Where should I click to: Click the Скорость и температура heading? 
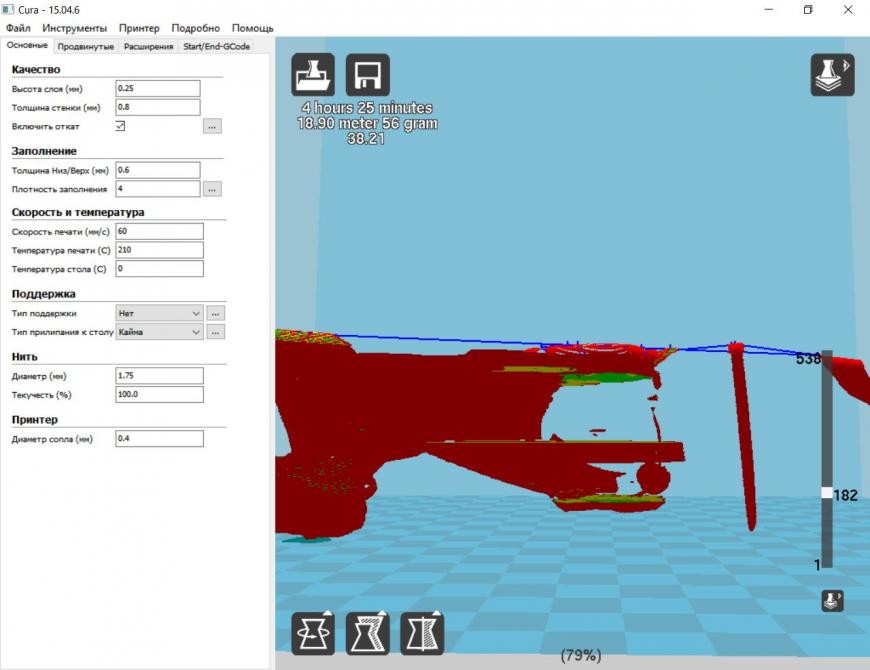(78, 212)
